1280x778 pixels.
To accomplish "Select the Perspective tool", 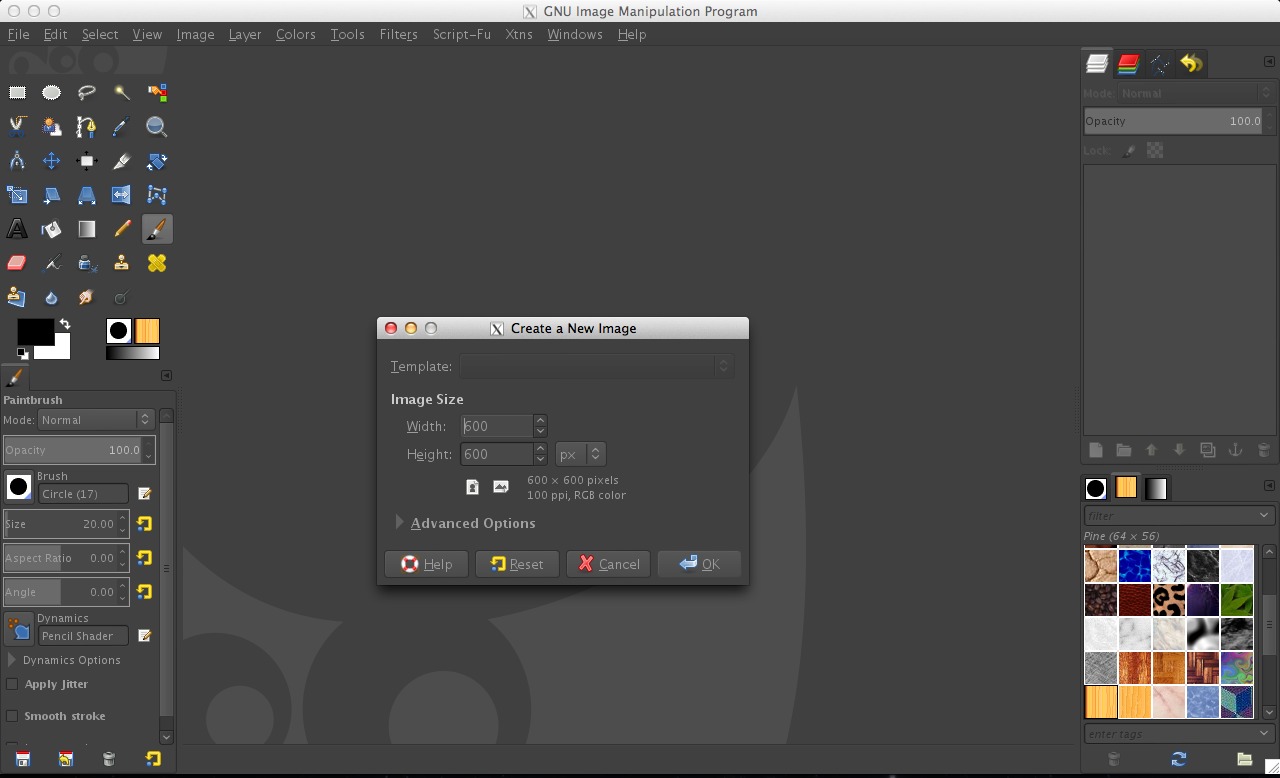I will [x=87, y=195].
